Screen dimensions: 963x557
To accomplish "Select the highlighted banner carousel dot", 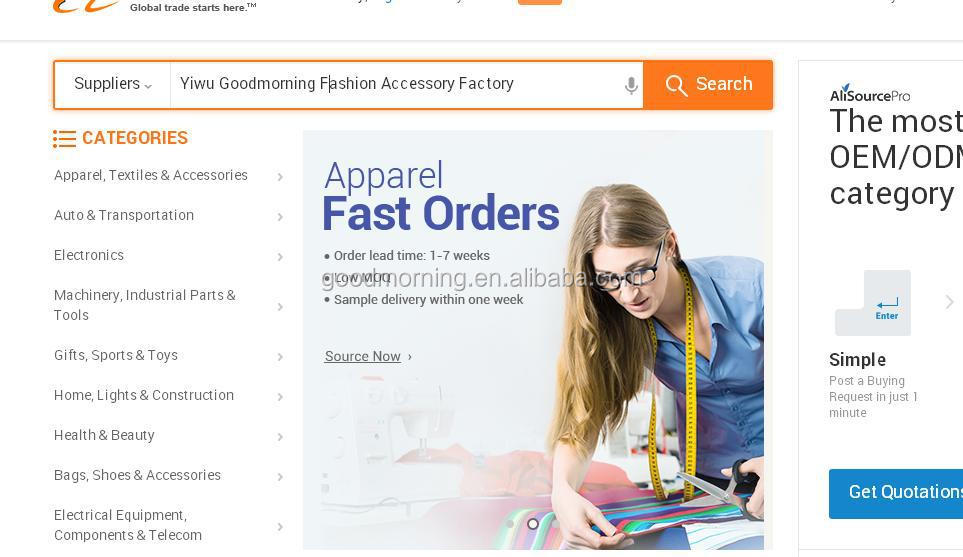I will (x=533, y=524).
